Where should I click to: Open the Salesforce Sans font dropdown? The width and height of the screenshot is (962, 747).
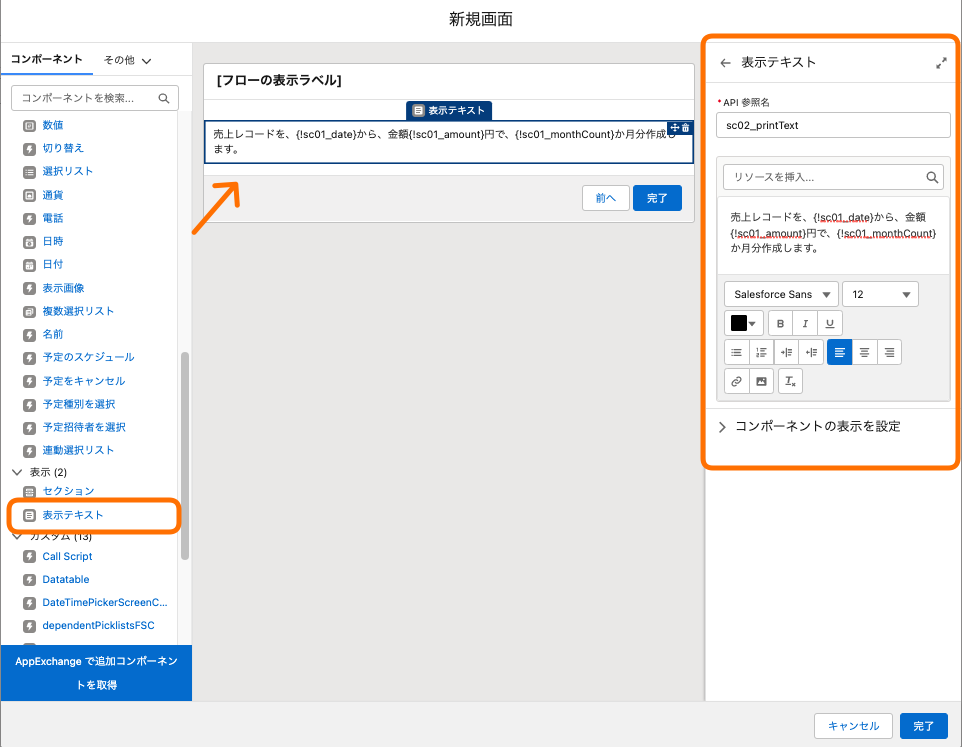click(781, 294)
